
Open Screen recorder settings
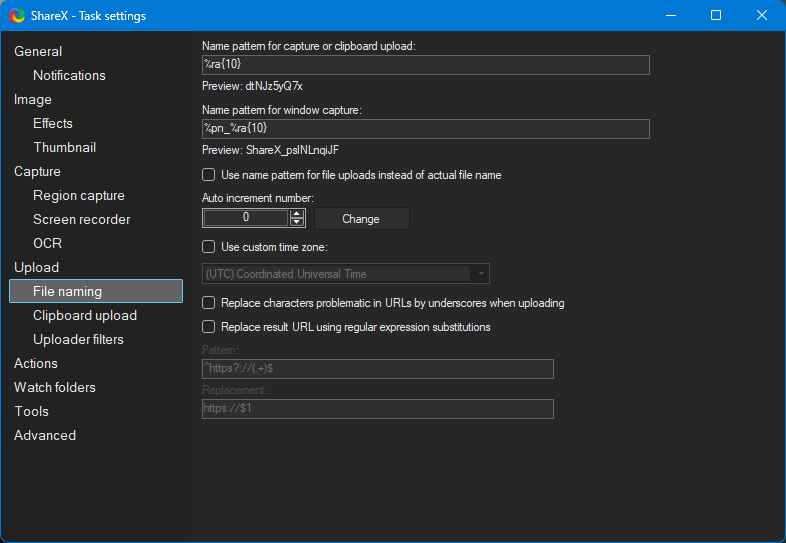pyautogui.click(x=82, y=219)
